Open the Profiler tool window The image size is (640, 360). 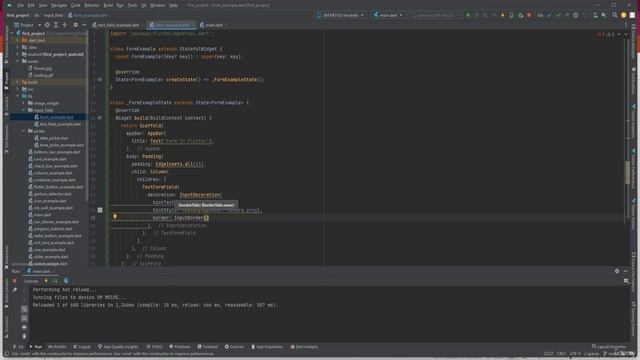[x=57, y=347]
